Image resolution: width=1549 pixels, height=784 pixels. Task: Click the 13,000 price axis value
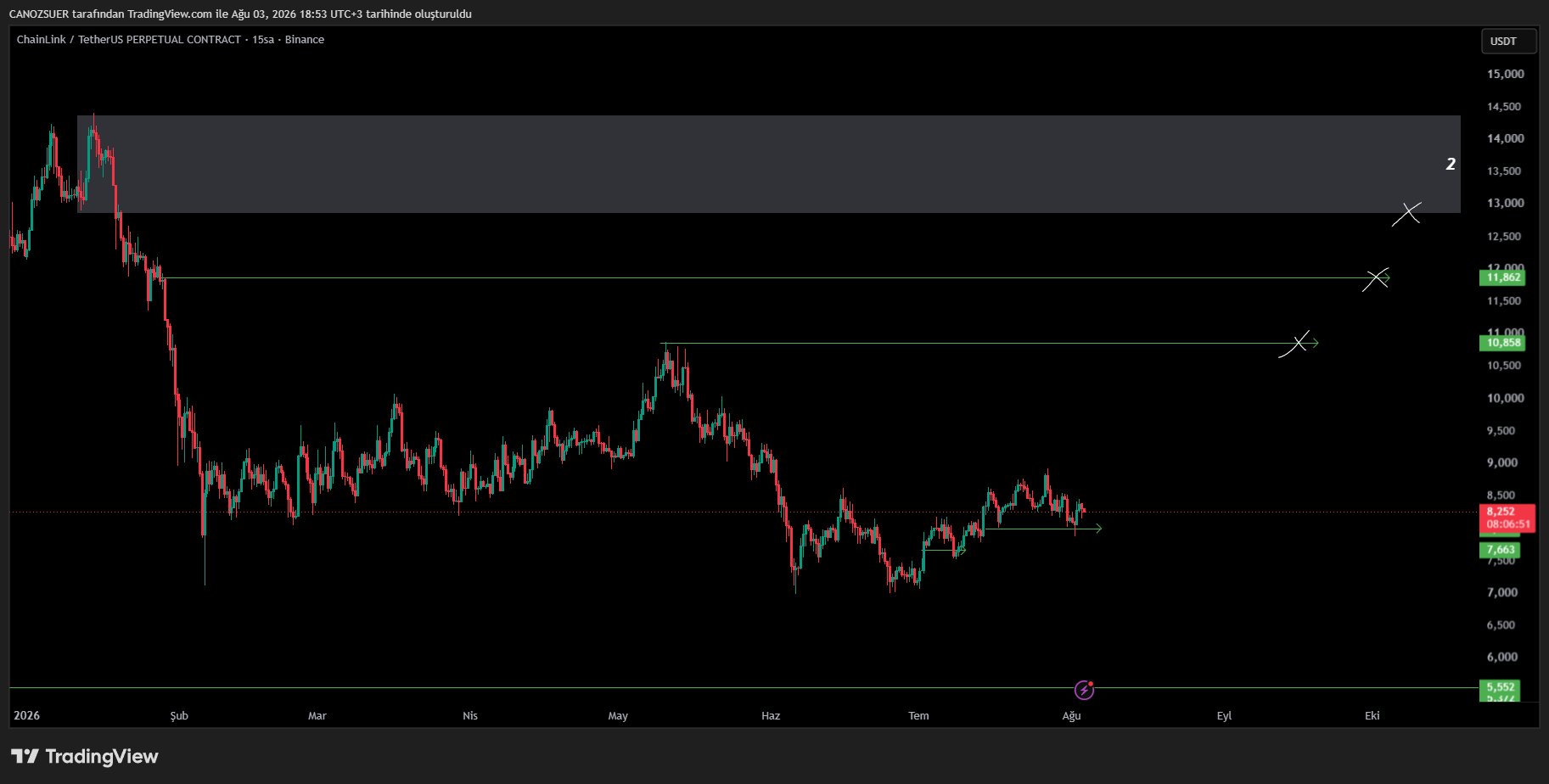click(1505, 203)
